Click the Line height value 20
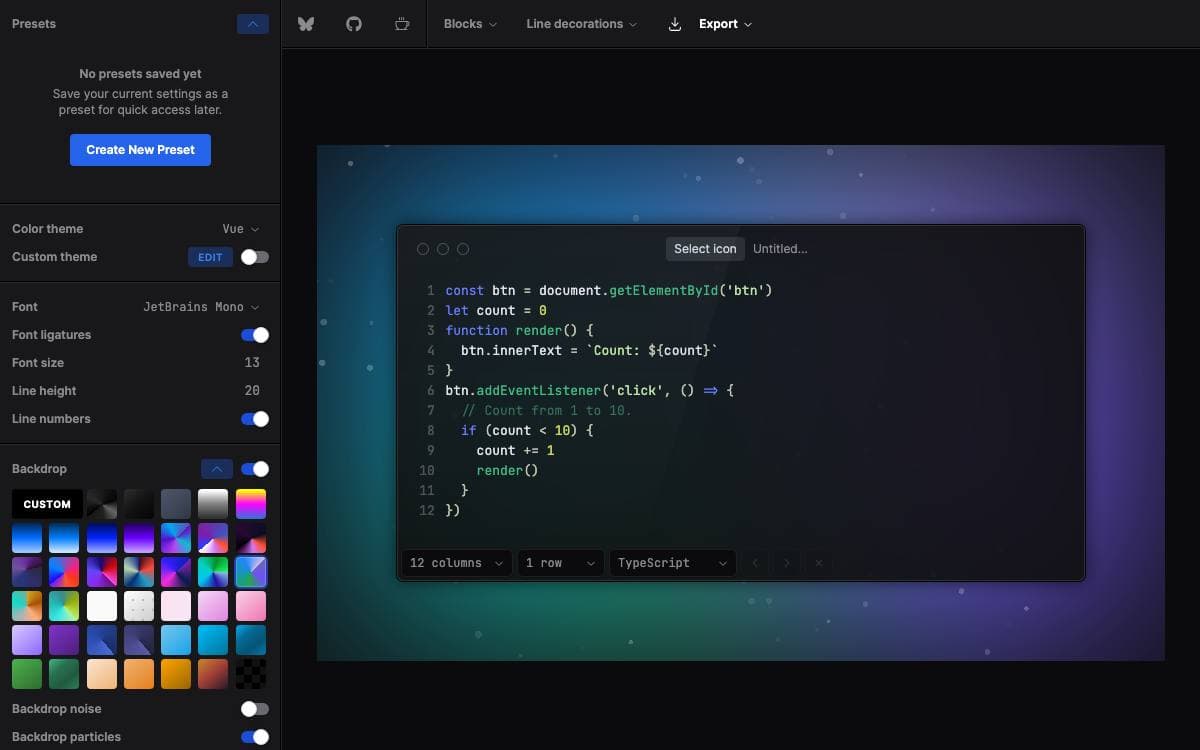The image size is (1200, 750). (252, 391)
